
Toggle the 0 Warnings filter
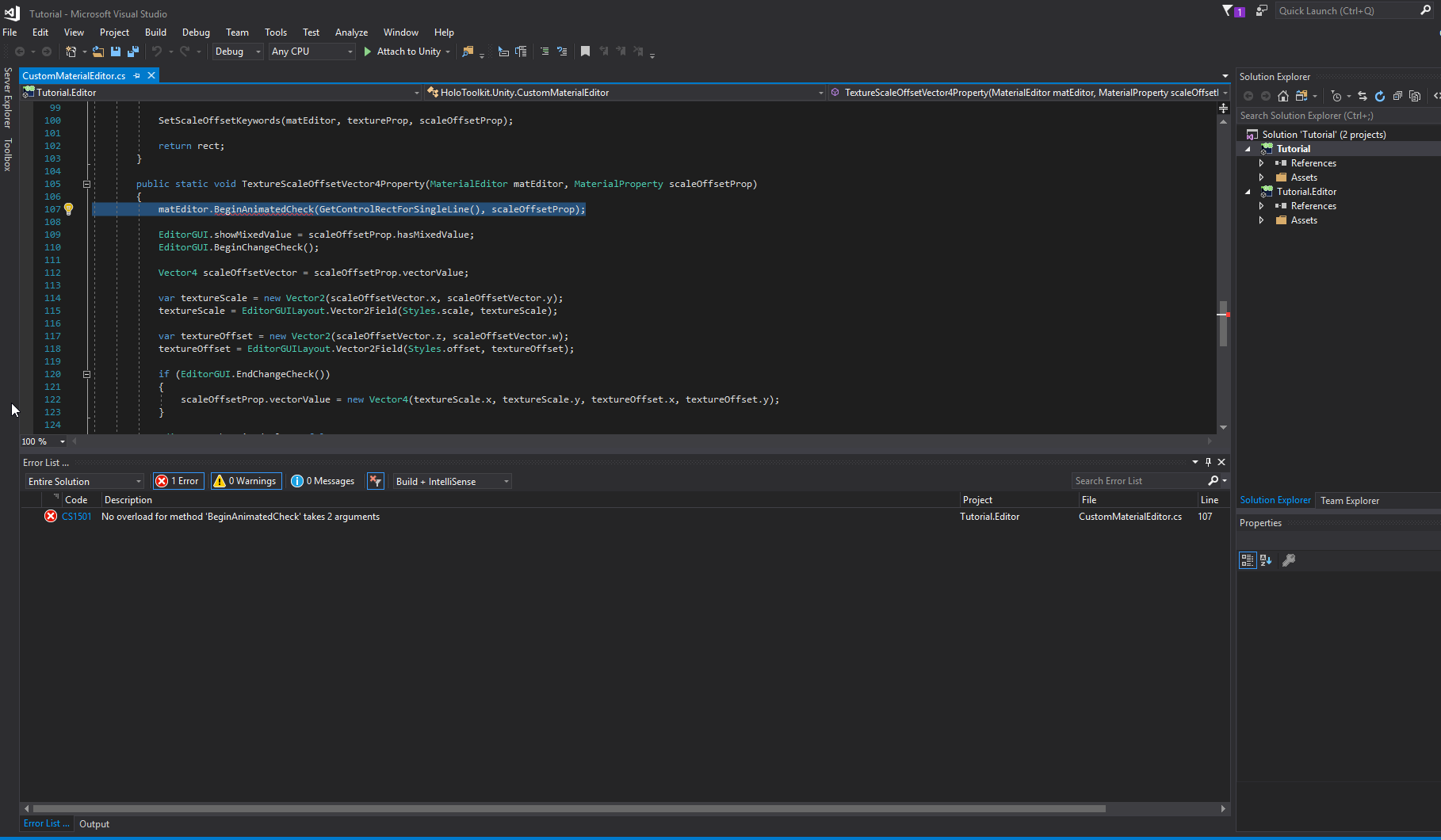[x=246, y=480]
